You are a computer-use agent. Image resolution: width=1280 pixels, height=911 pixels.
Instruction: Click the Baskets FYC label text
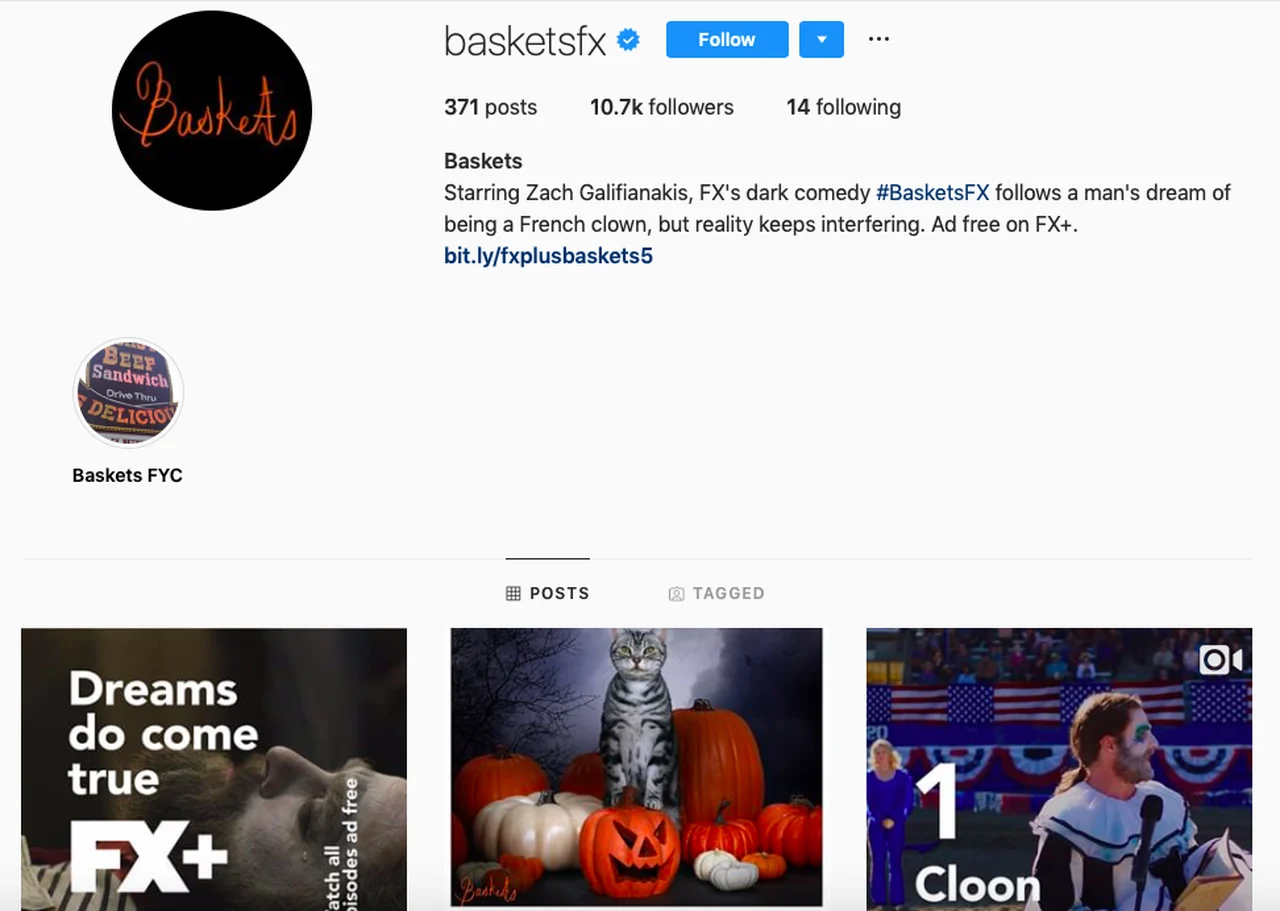tap(128, 476)
